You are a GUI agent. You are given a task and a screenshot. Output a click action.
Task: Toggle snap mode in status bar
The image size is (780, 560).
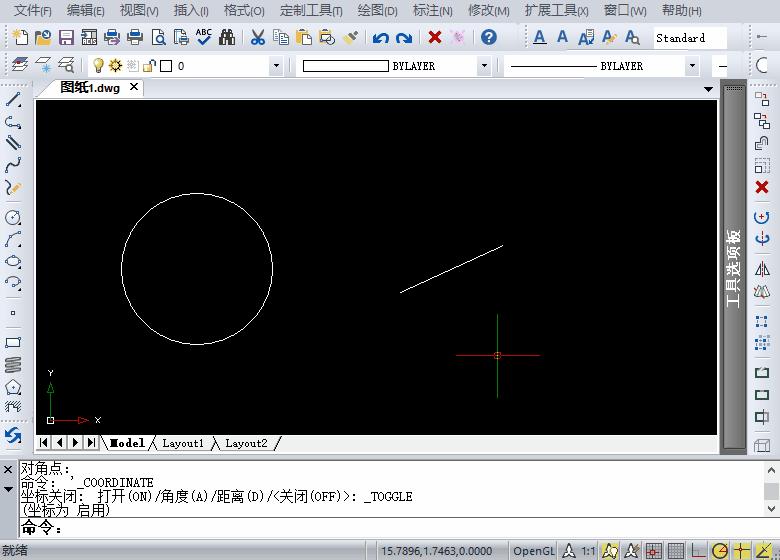point(653,551)
